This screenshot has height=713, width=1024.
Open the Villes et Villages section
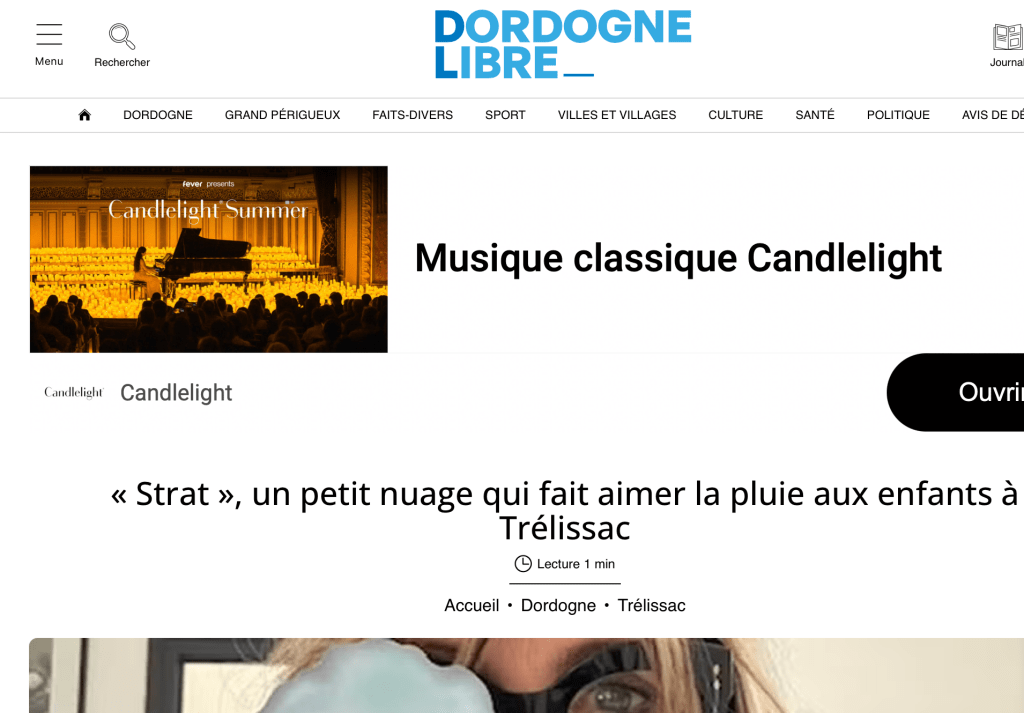[x=617, y=115]
